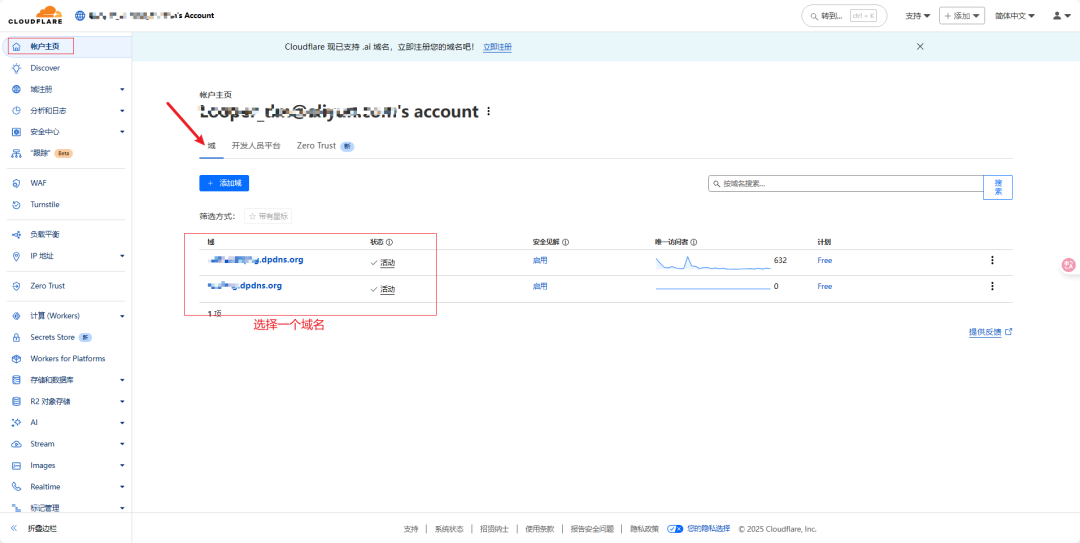This screenshot has height=543, width=1080.
Task: Collapse sidebar with double-chevron icon
Action: (x=14, y=529)
